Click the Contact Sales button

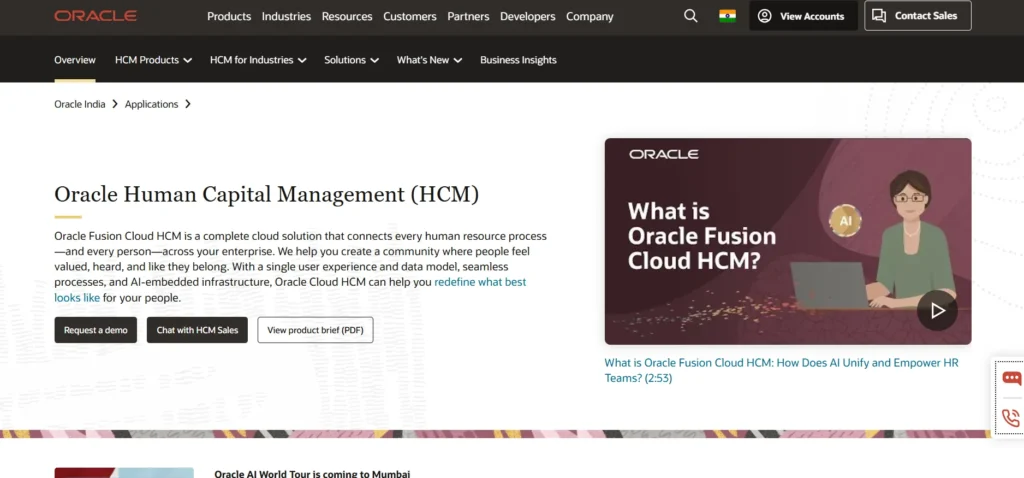(918, 16)
